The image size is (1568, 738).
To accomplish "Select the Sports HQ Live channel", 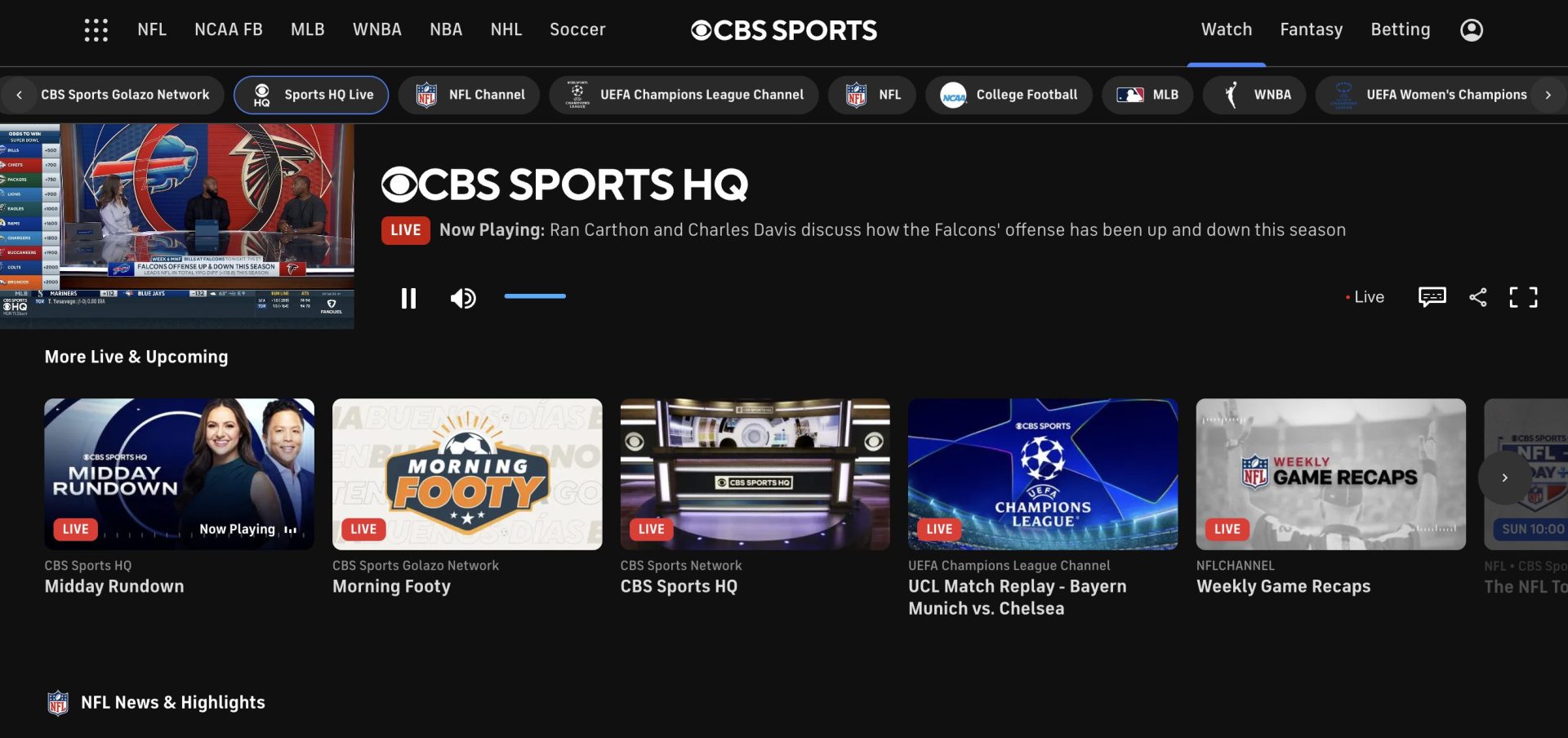I will click(310, 94).
